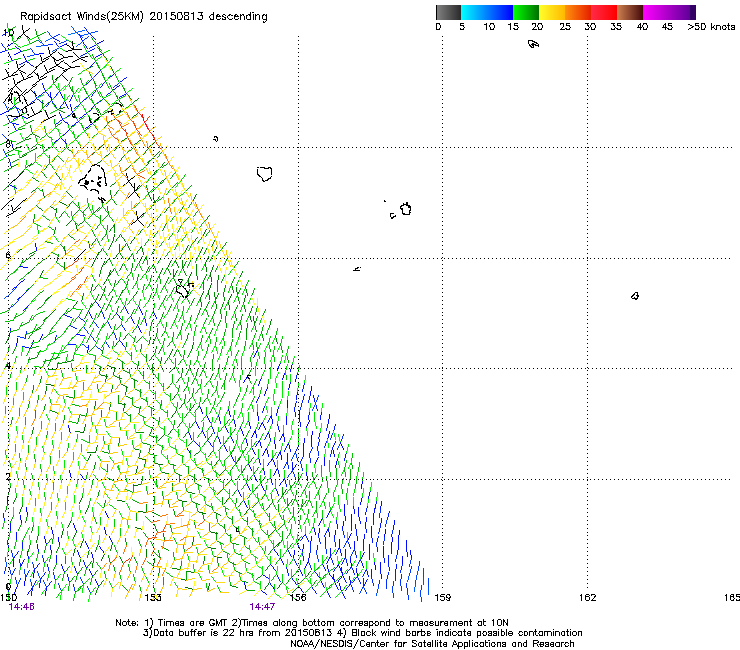Image resolution: width=740 pixels, height=650 pixels.
Task: Click the '15' legend scale label
Action: click(x=513, y=27)
